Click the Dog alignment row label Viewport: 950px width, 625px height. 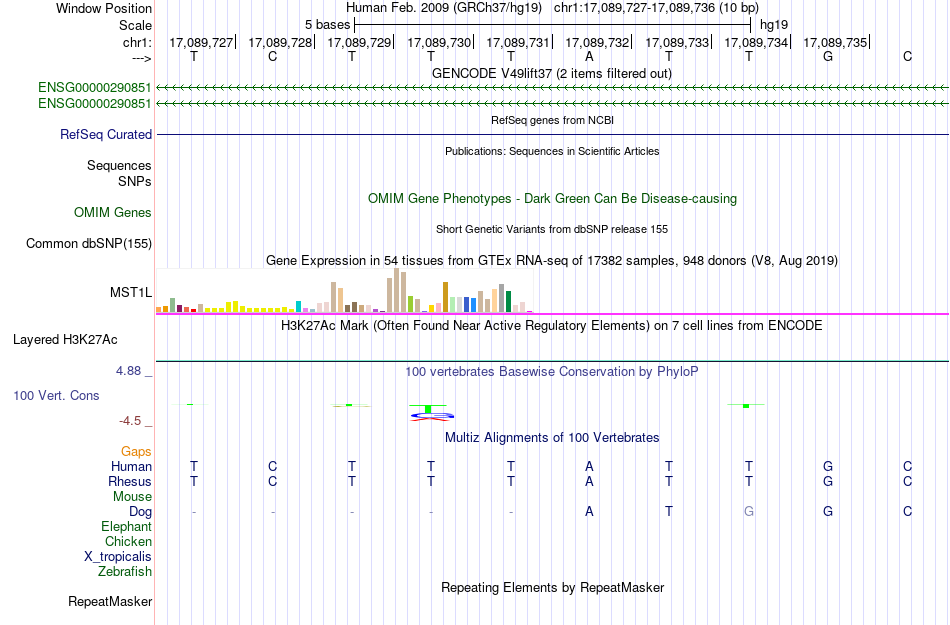pyautogui.click(x=141, y=512)
